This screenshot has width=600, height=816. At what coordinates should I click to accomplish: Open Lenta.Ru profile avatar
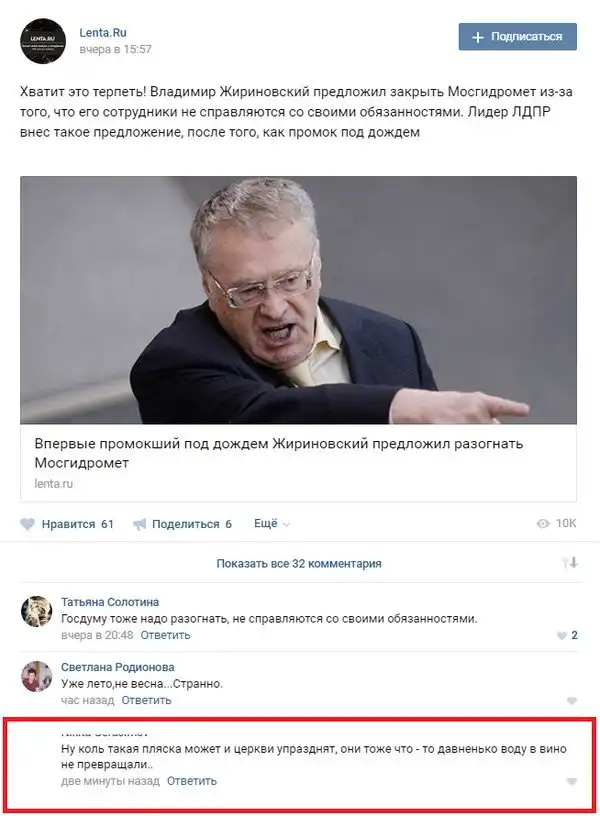coord(43,41)
